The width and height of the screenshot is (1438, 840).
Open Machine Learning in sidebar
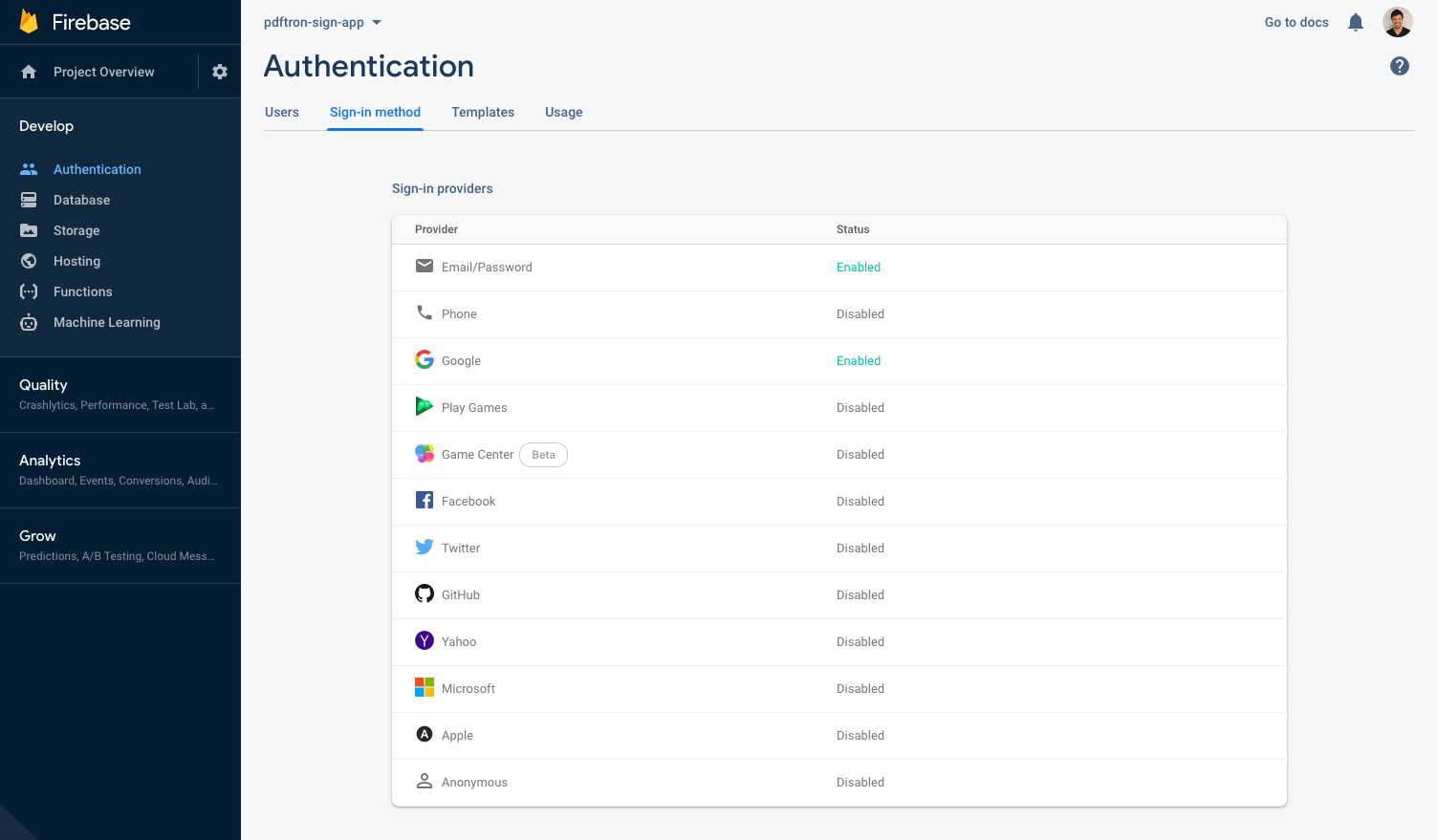[x=107, y=322]
